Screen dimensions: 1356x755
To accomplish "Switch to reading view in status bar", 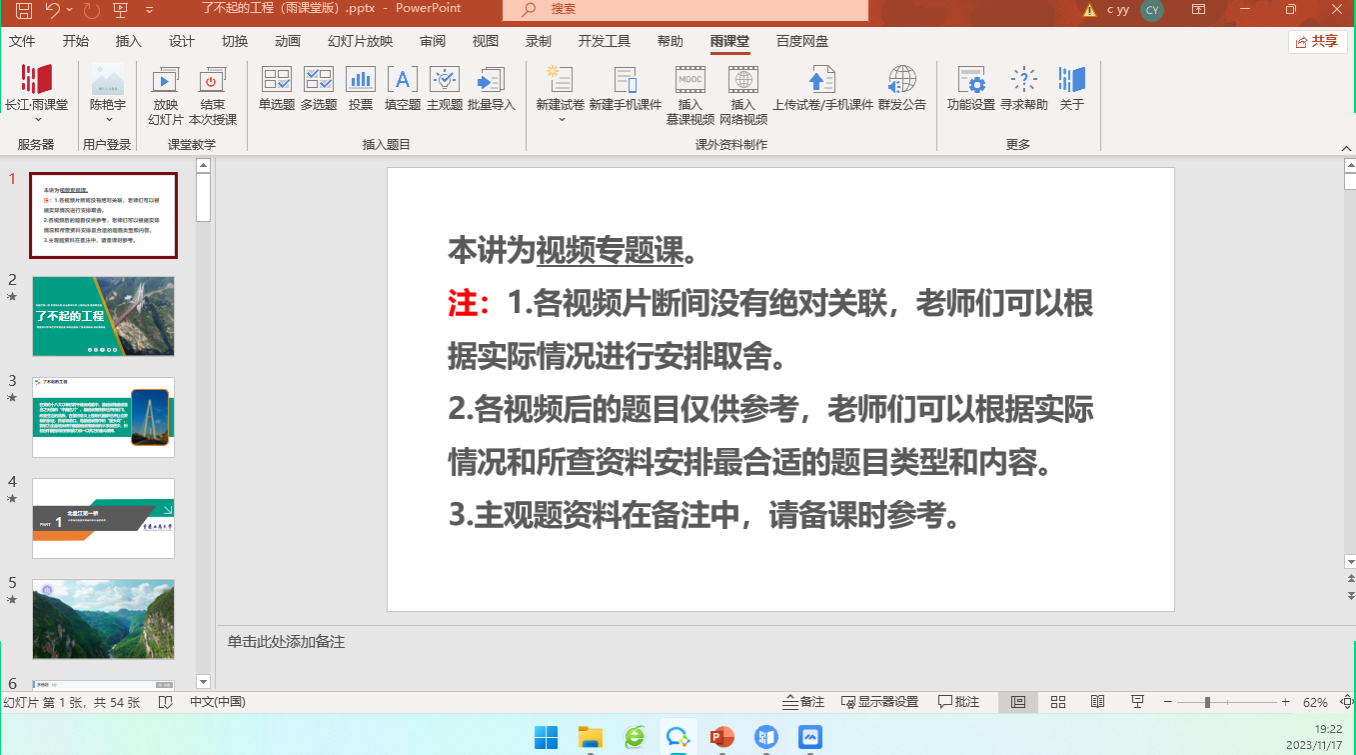I will coord(1097,702).
